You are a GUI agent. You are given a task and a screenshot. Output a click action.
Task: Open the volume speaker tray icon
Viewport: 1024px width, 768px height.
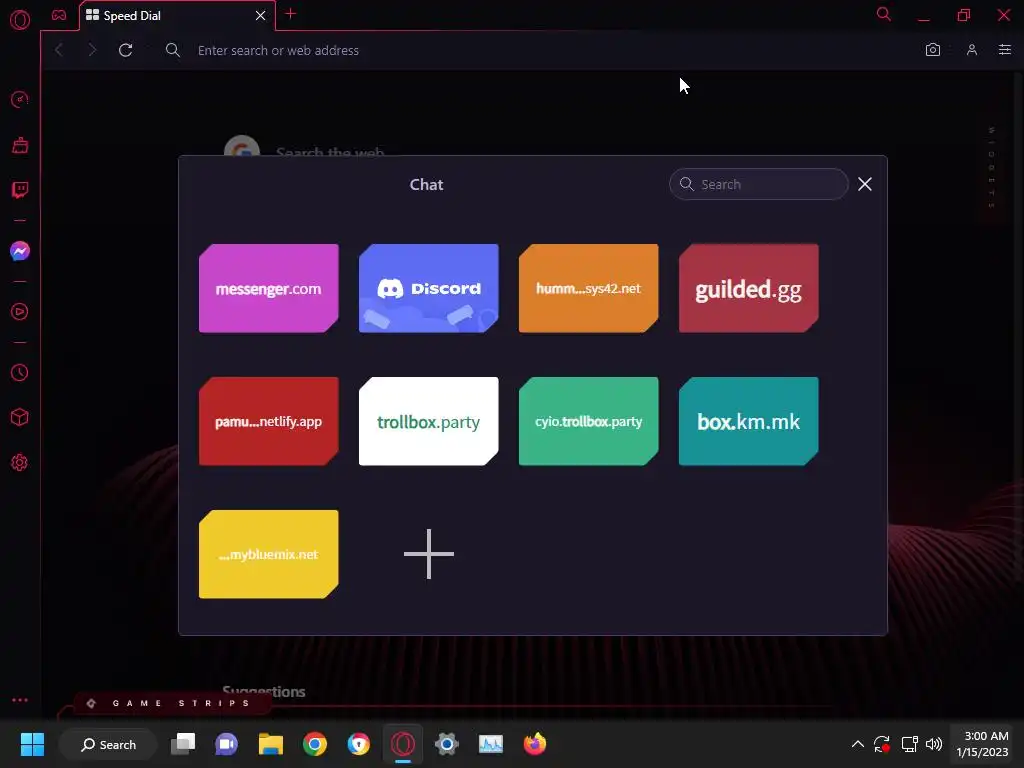(x=934, y=744)
